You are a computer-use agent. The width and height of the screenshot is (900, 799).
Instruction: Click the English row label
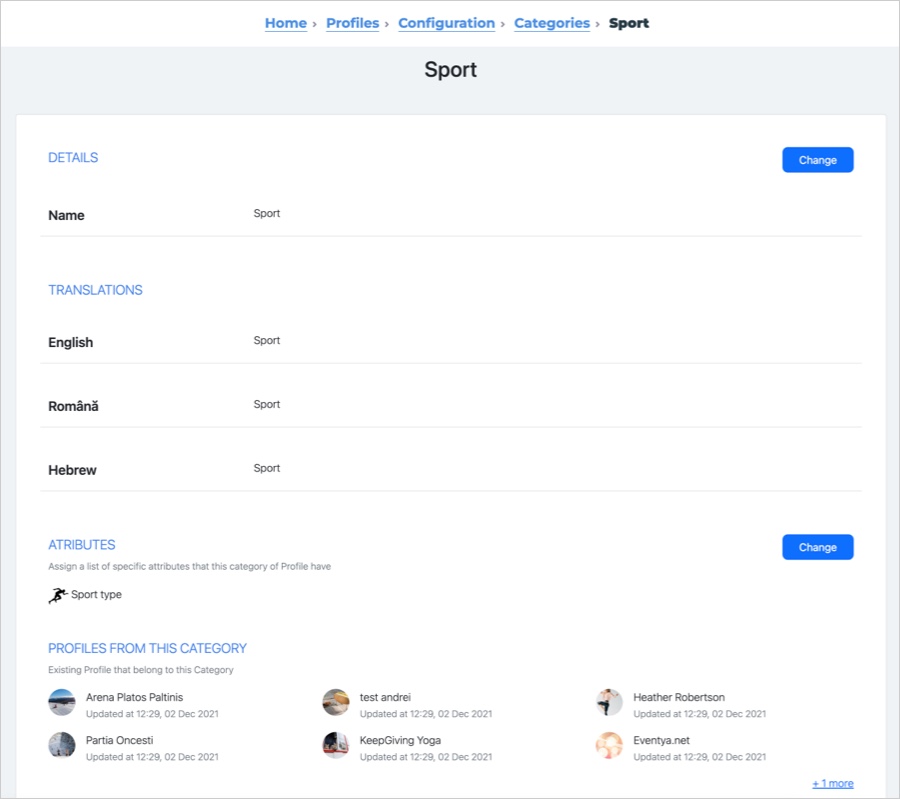pyautogui.click(x=71, y=343)
